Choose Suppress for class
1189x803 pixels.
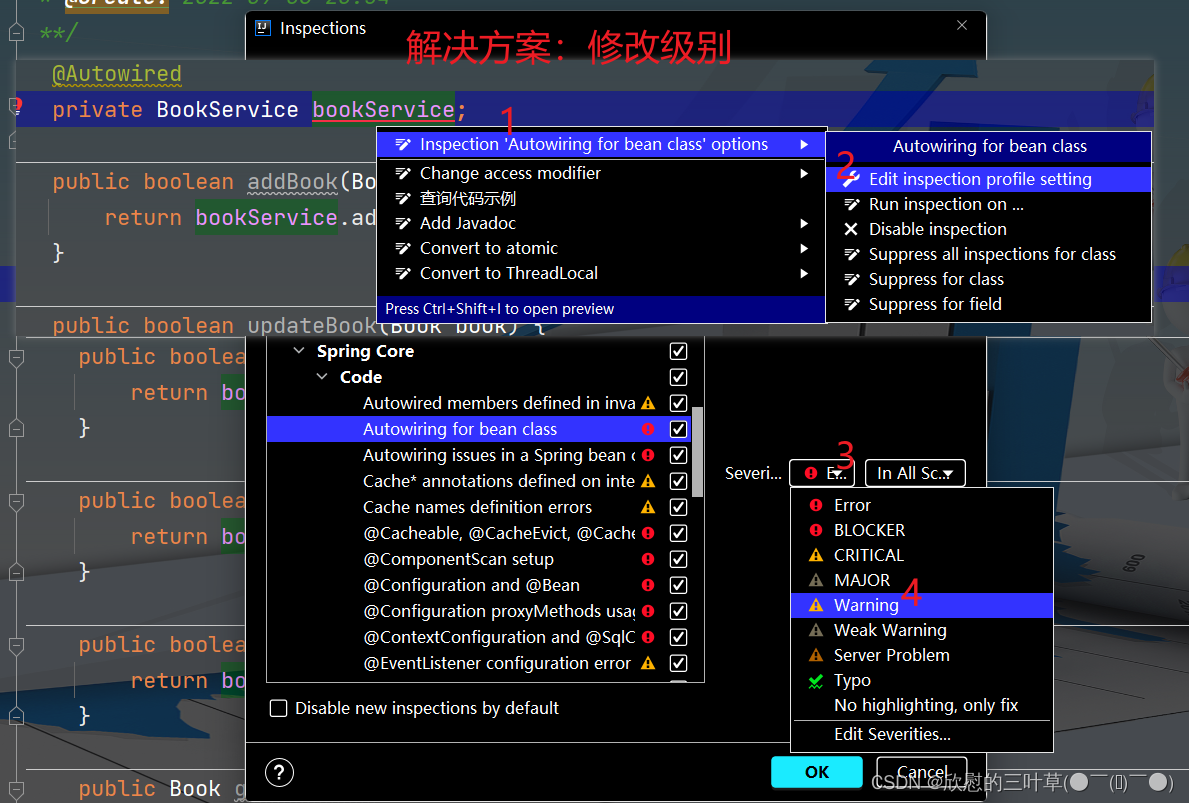tap(989, 280)
